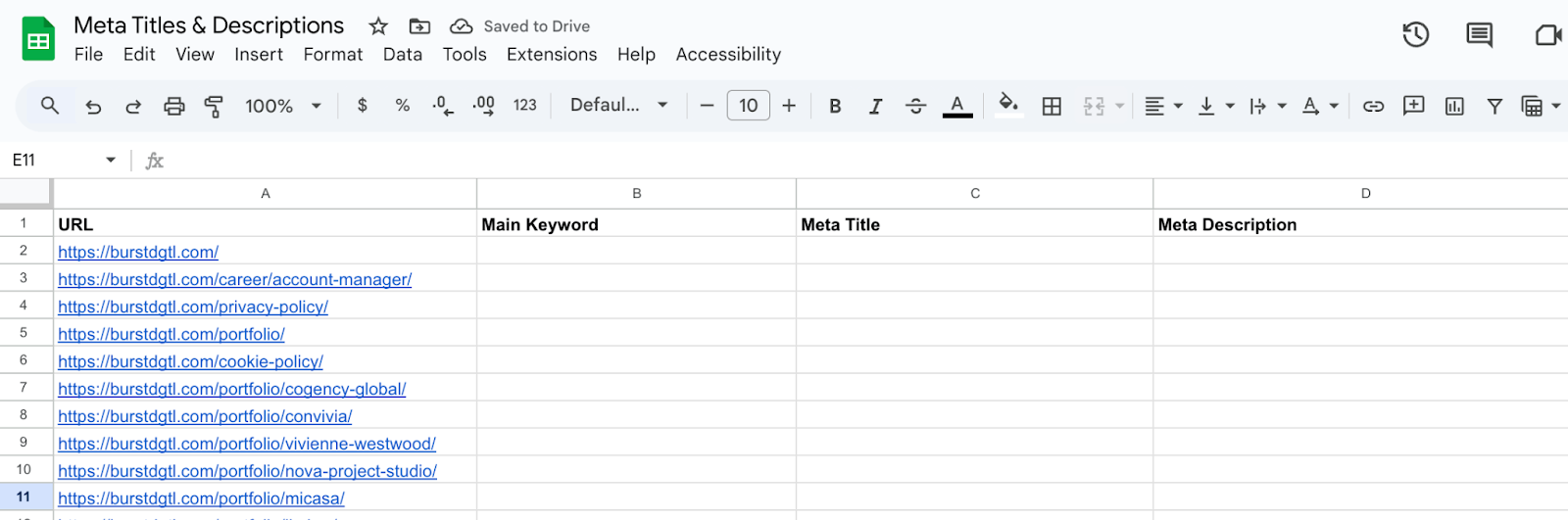Viewport: 1568px width, 520px height.
Task: Undo the last action
Action: (93, 106)
